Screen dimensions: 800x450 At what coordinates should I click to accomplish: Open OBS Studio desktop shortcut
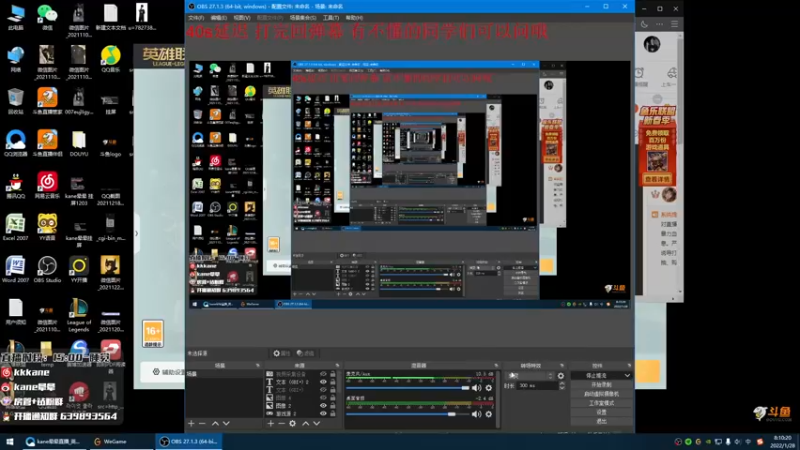tap(47, 269)
